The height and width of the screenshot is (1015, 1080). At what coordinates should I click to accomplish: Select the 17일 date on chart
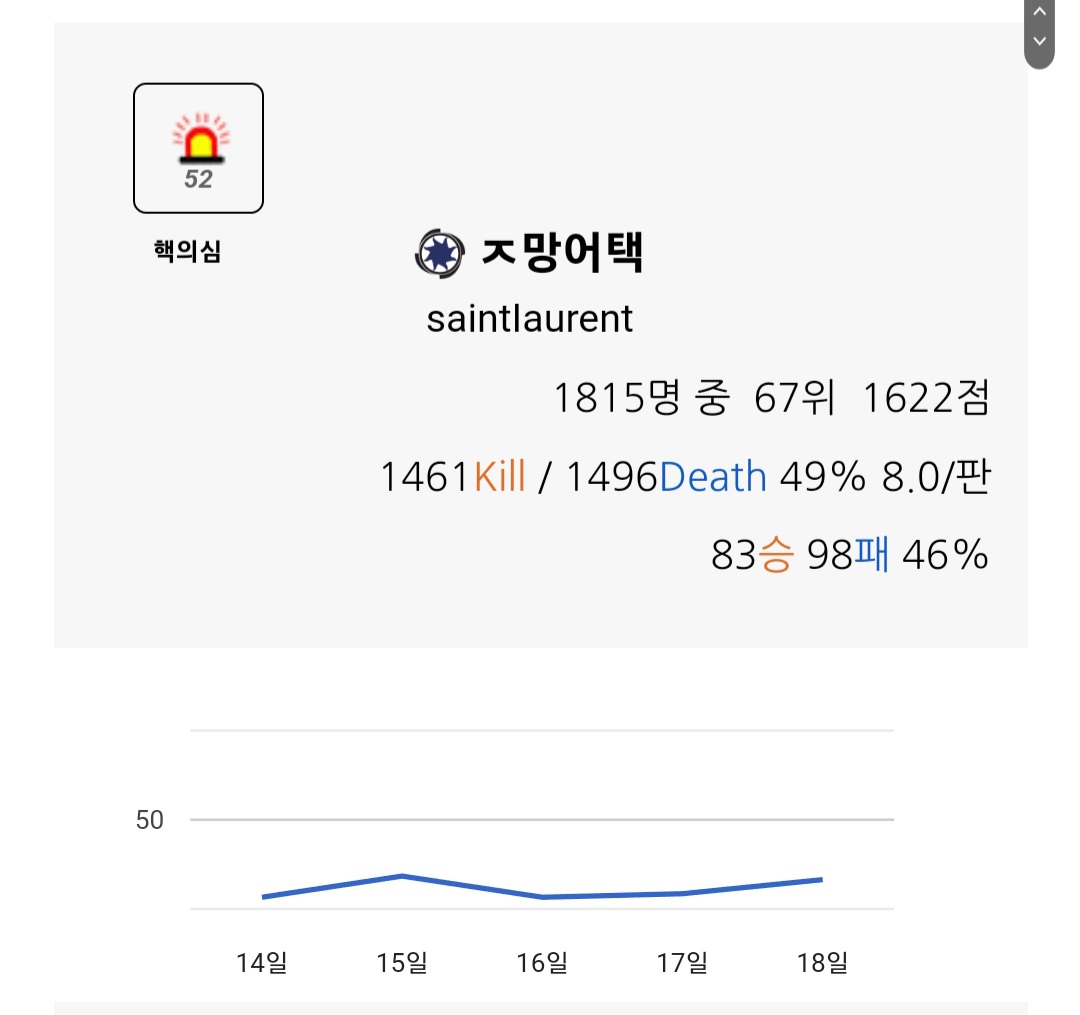[682, 963]
